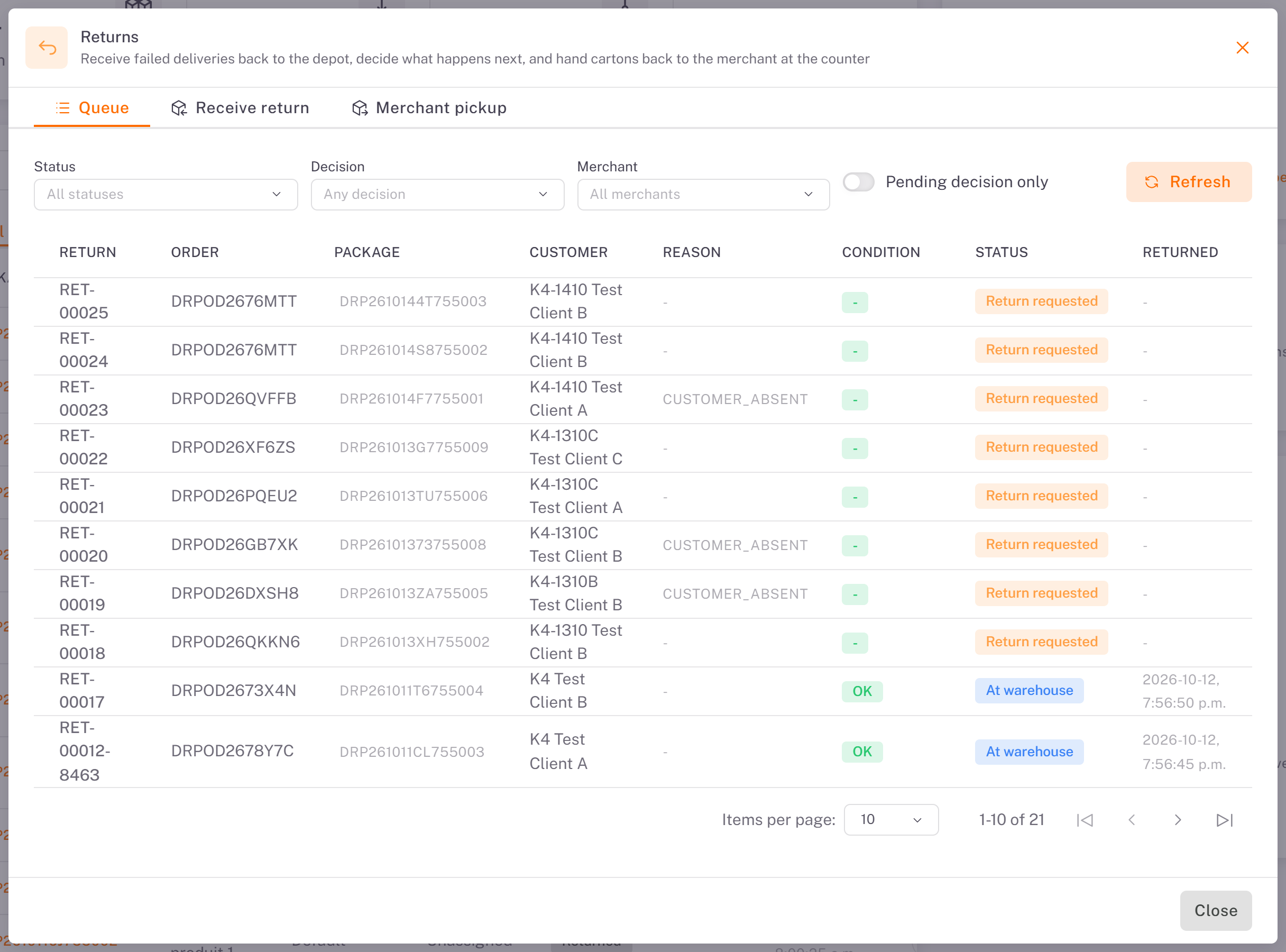Click the Close button at the bottom
This screenshot has height=952, width=1286.
pos(1216,911)
